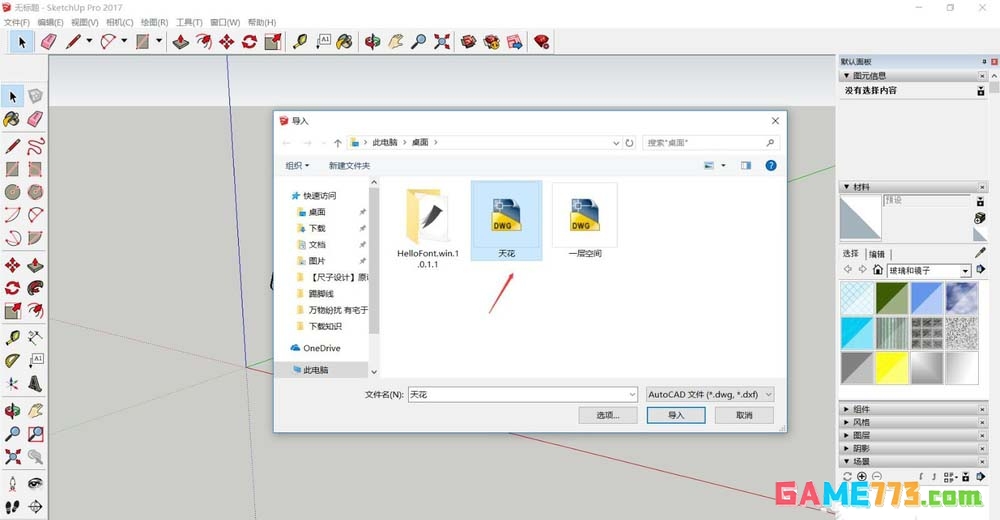This screenshot has width=1000, height=520.
Task: Select the Dimension tool
Action: pos(35,337)
